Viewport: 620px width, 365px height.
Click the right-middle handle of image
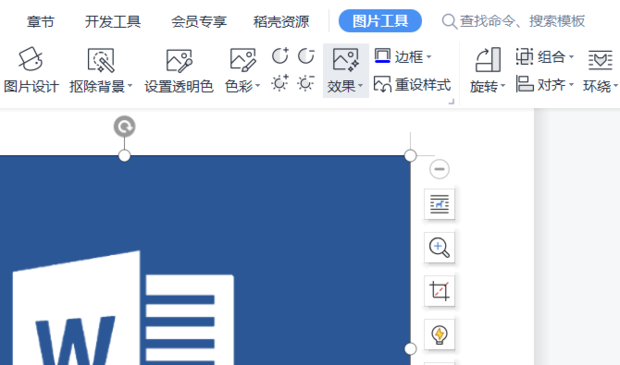coord(410,349)
